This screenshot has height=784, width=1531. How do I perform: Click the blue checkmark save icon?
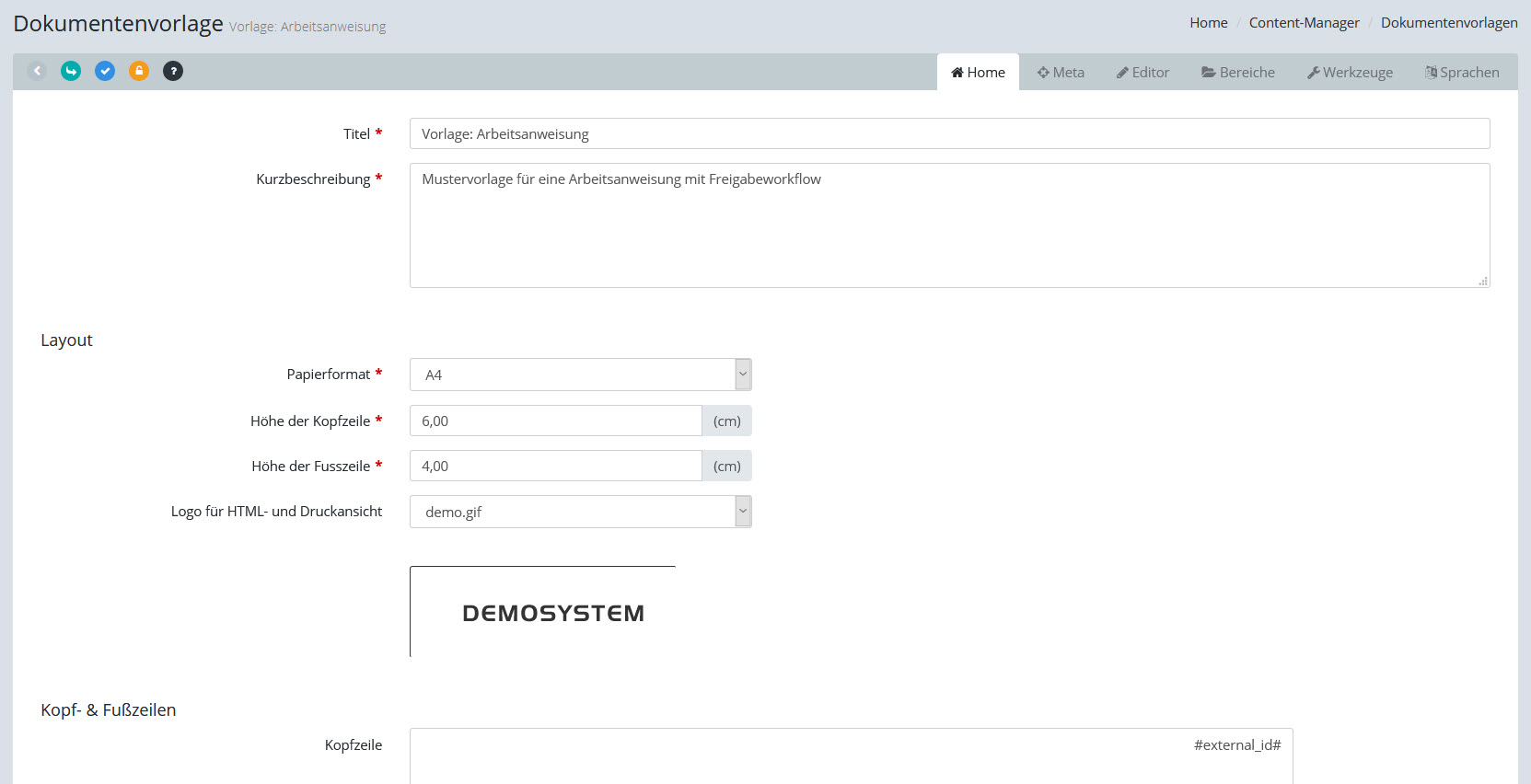tap(105, 71)
